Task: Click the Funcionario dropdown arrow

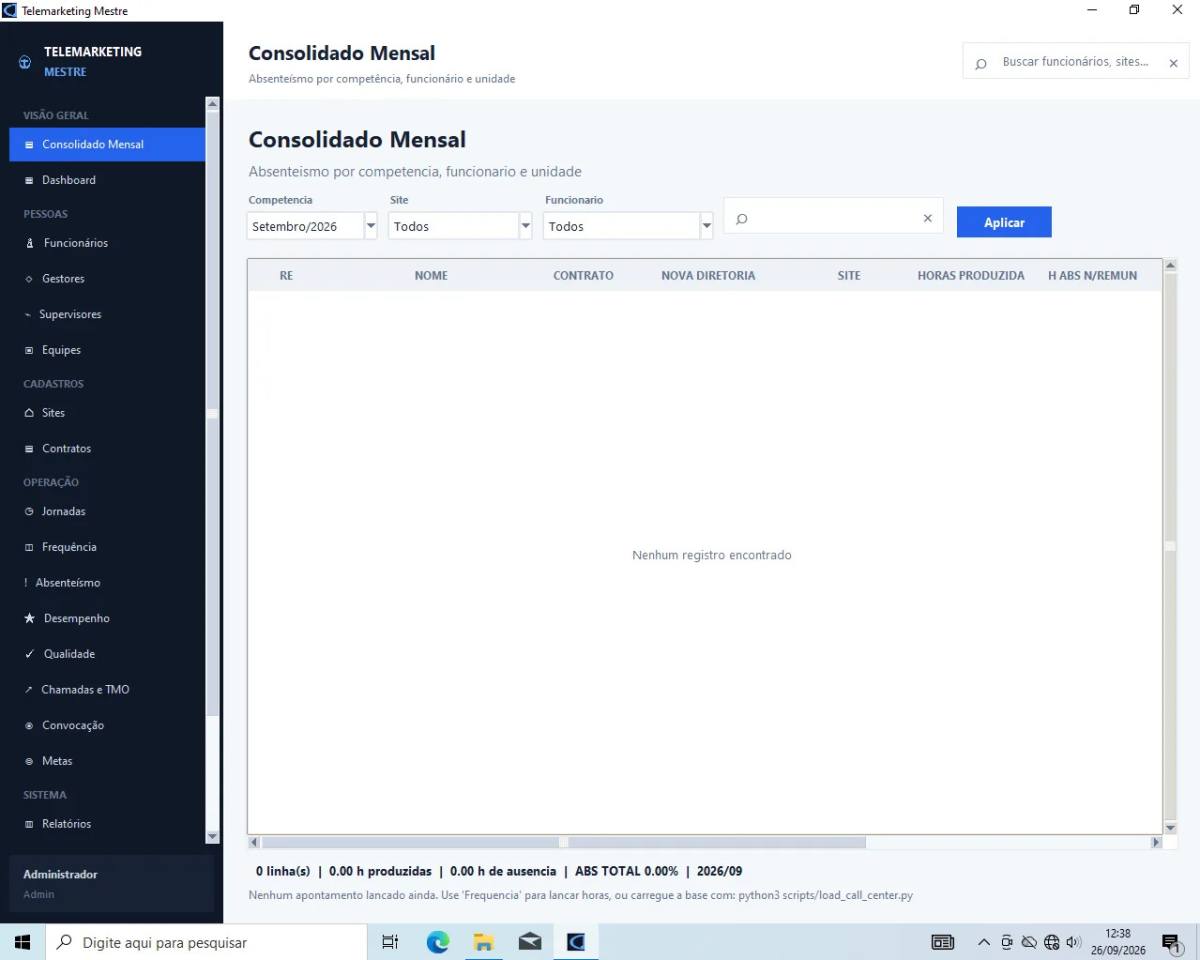Action: point(707,226)
